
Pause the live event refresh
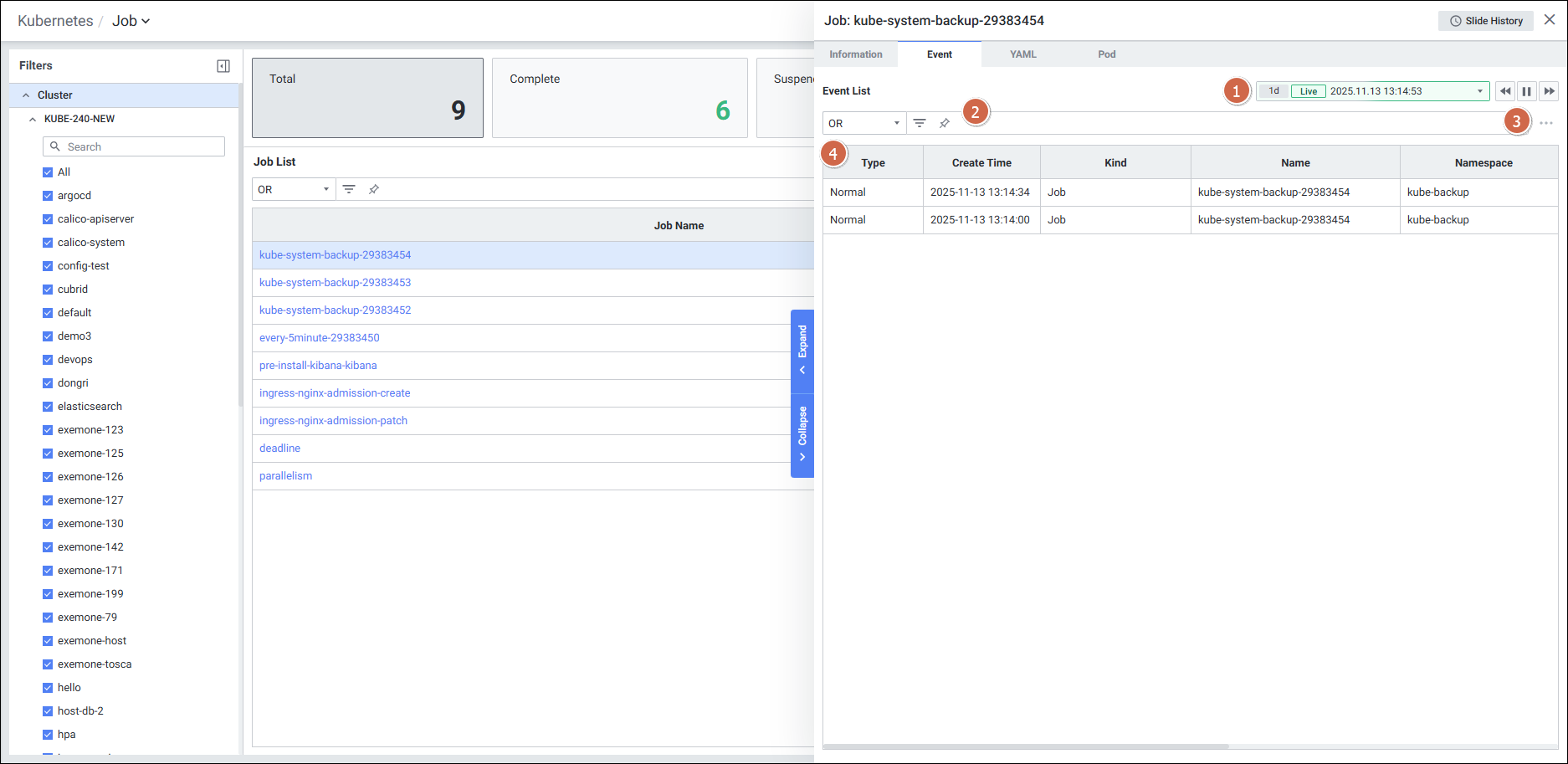[1527, 91]
